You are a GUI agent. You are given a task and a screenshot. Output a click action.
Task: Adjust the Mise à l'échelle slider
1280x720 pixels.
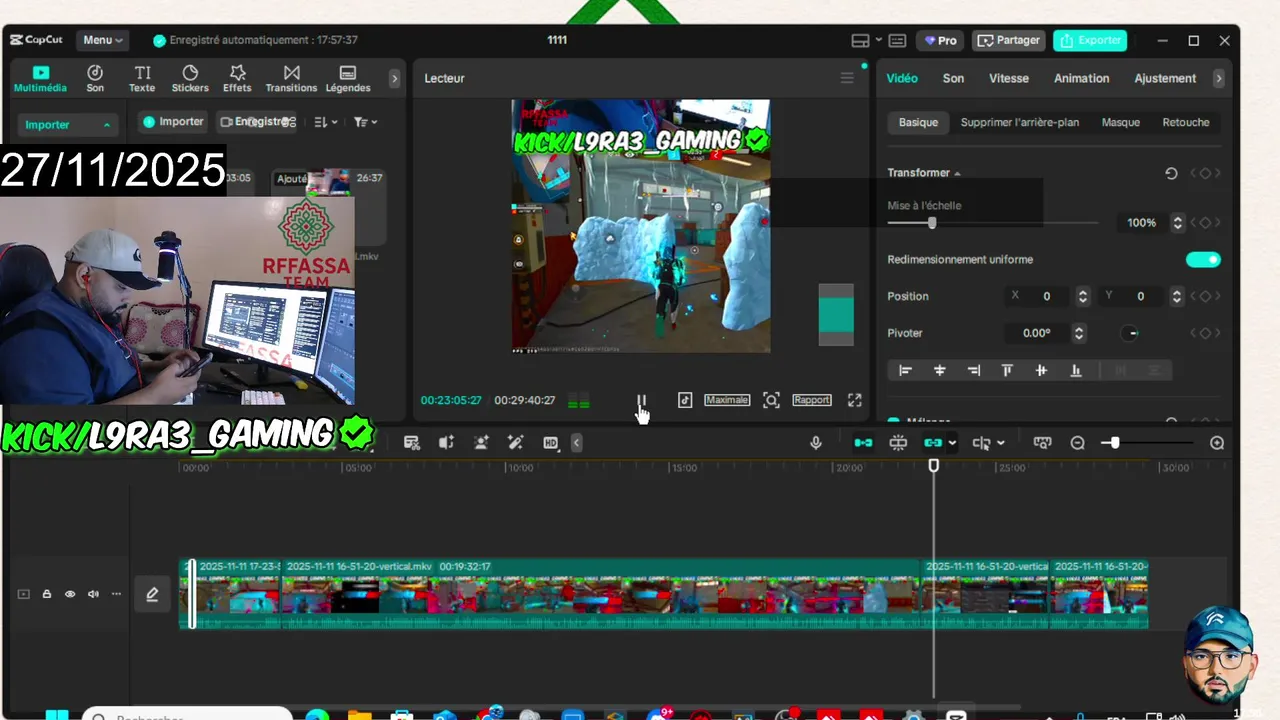coord(932,223)
